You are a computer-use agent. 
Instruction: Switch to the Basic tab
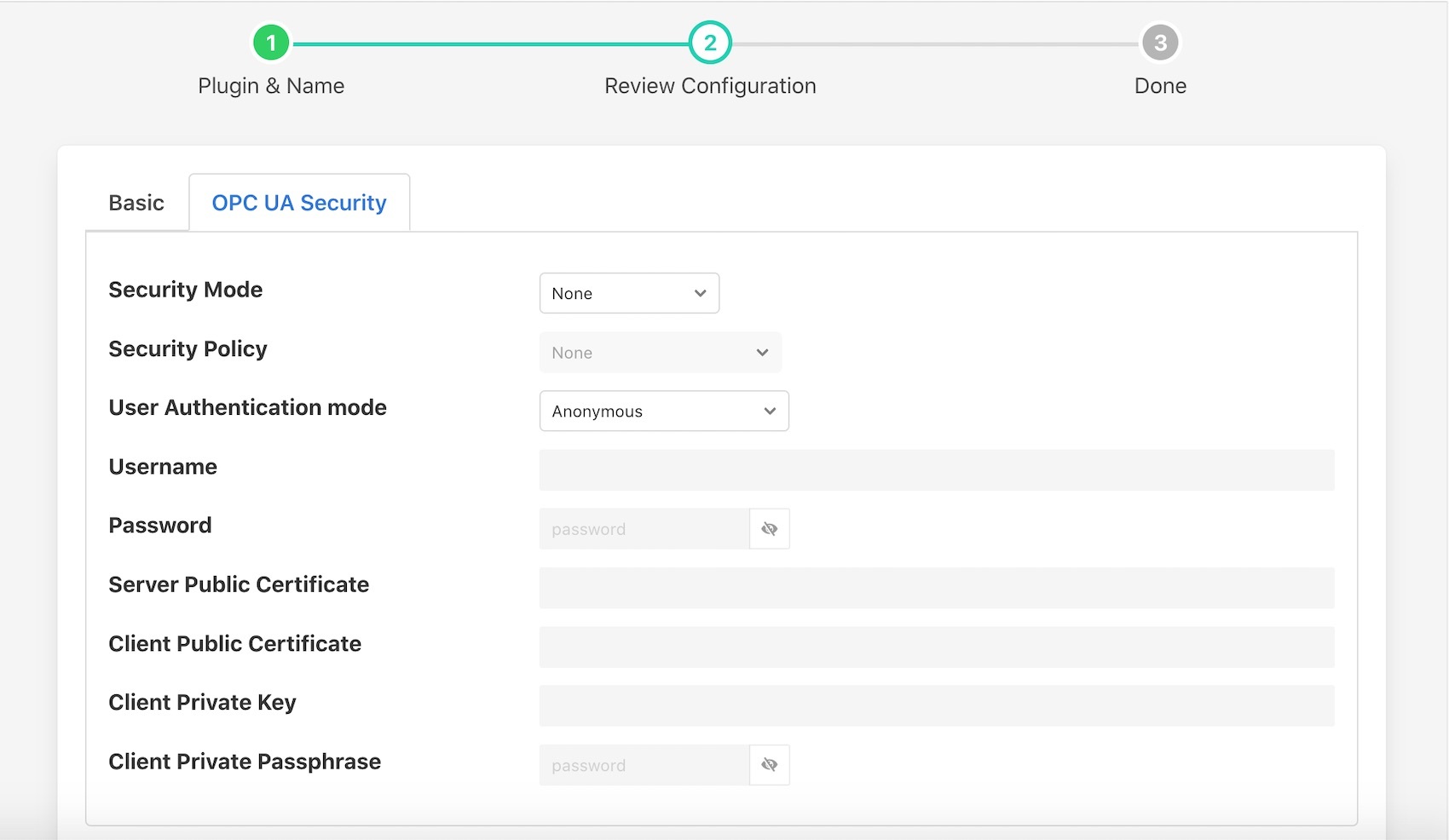136,202
